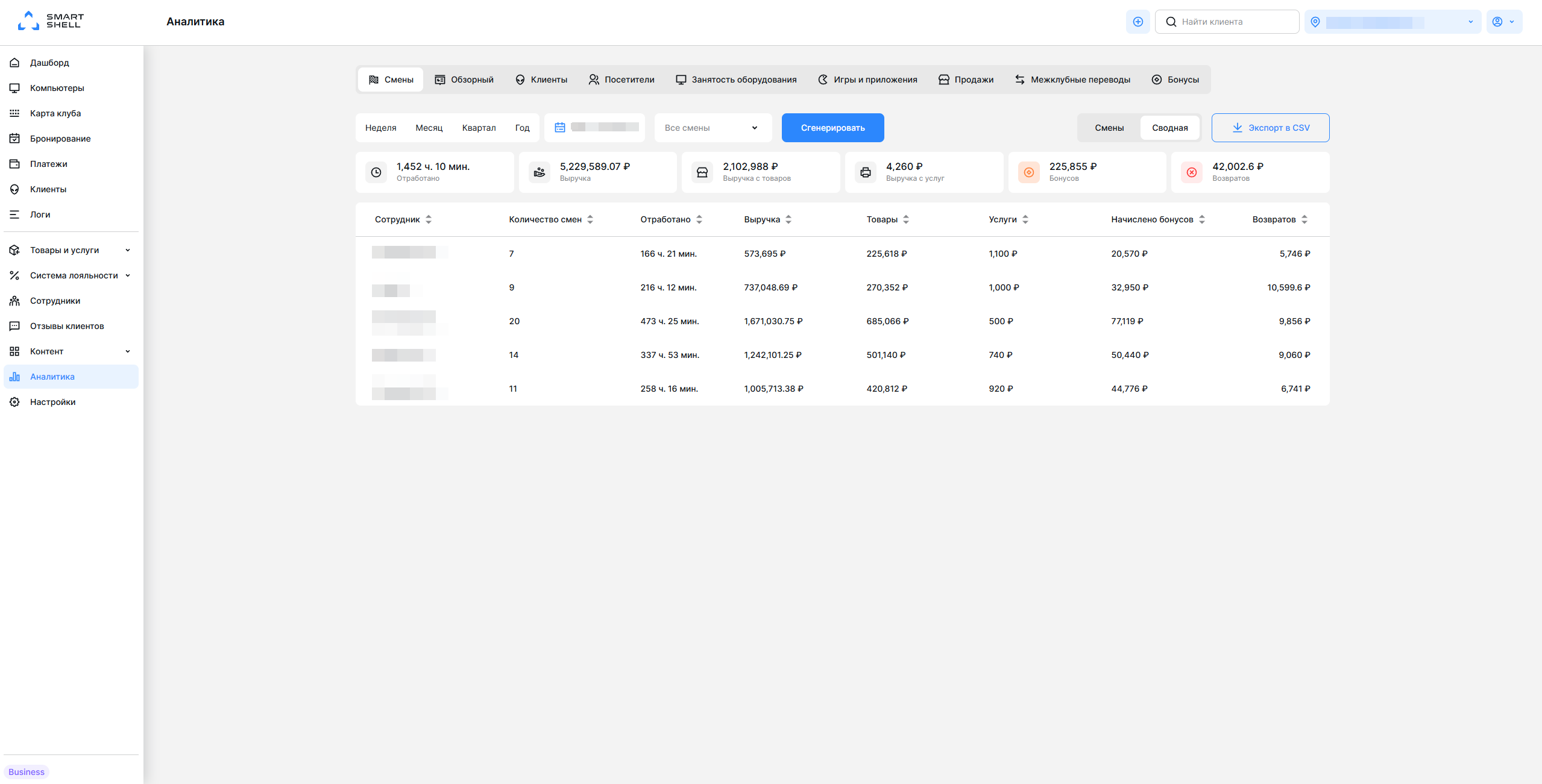Click the Сгенерировать button

click(x=832, y=128)
